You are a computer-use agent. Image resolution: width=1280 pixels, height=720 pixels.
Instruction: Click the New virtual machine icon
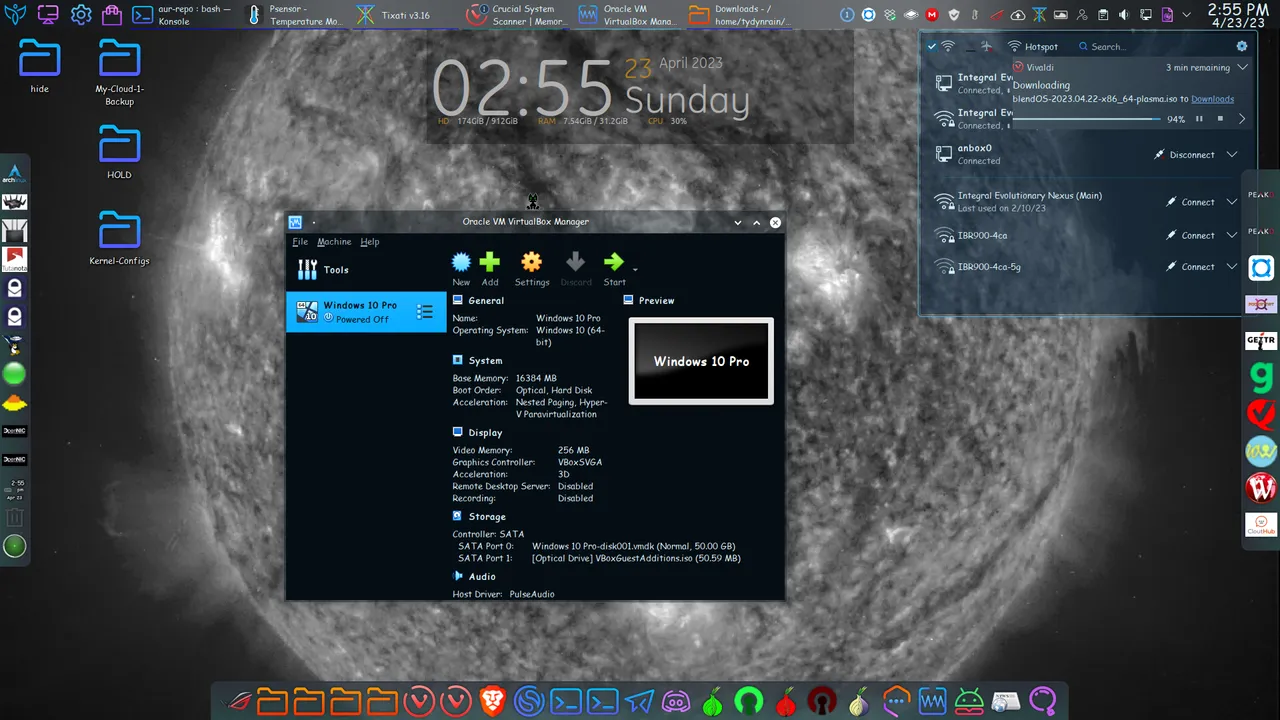click(x=461, y=262)
